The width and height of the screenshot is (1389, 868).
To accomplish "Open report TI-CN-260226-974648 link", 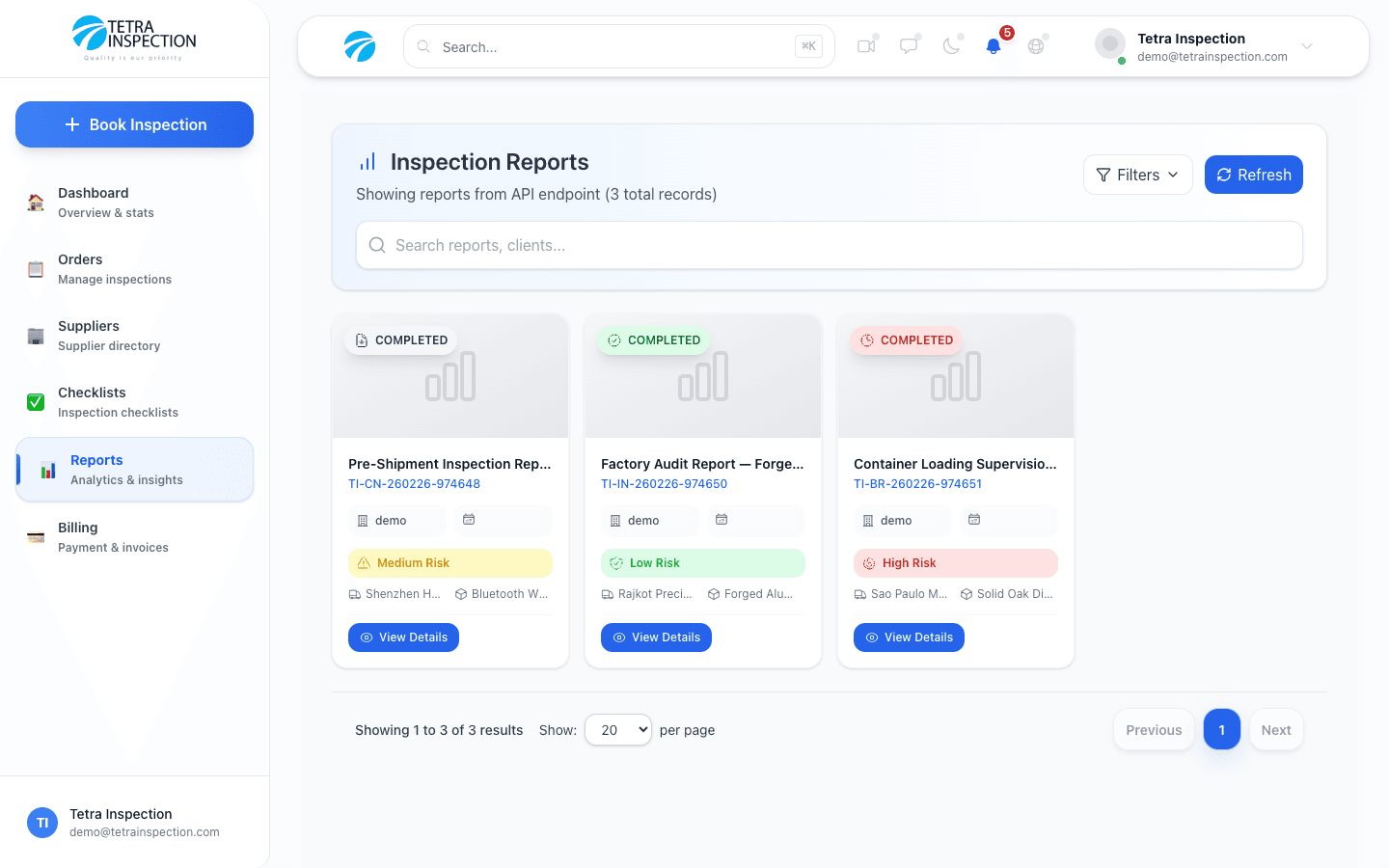I will tap(414, 483).
